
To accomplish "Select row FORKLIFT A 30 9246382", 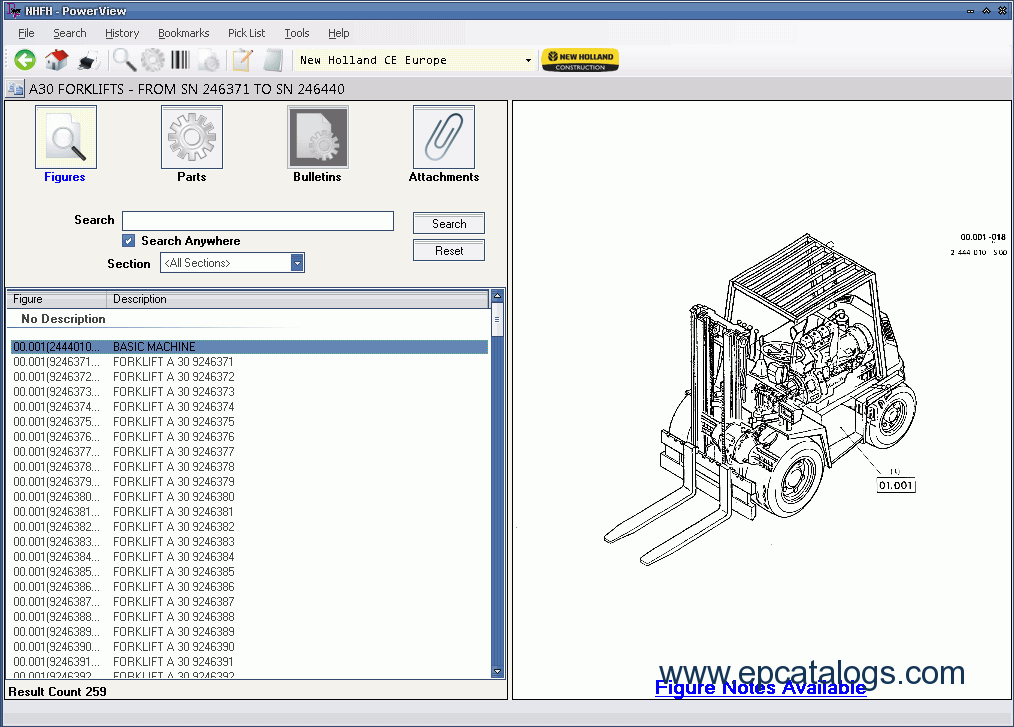I will [250, 526].
